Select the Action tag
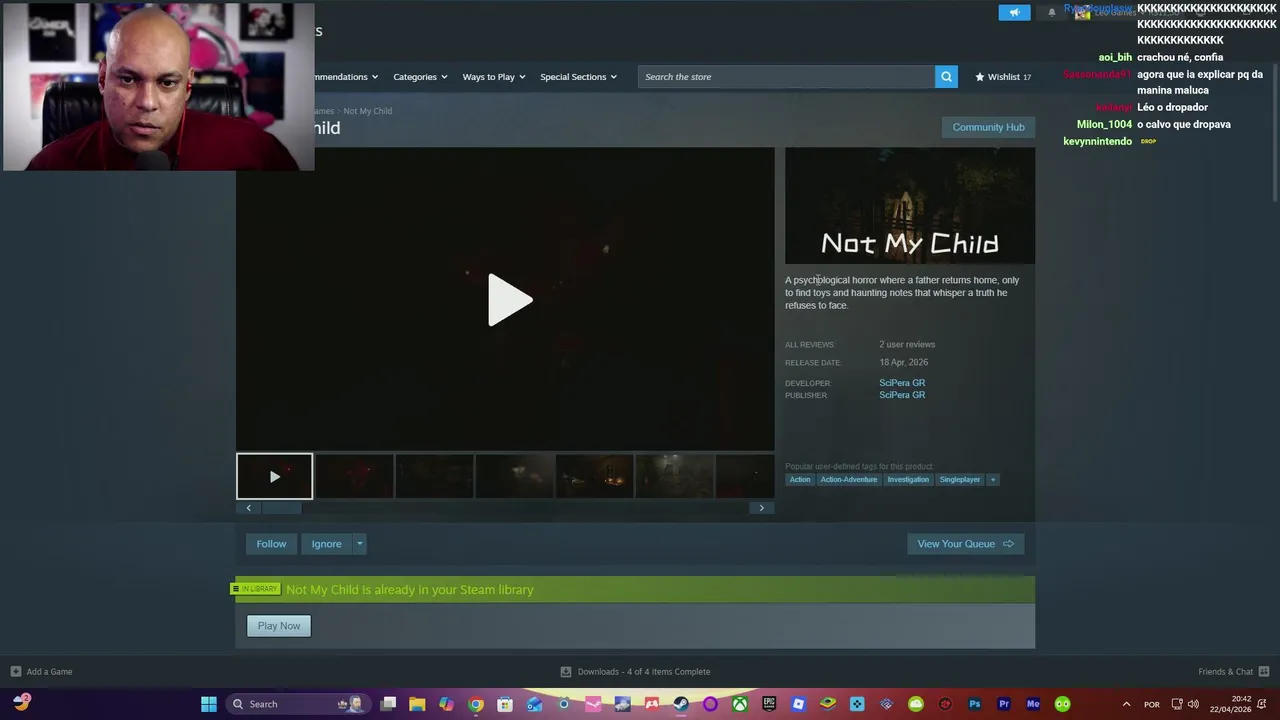Screen dimensions: 1280x720 point(800,480)
